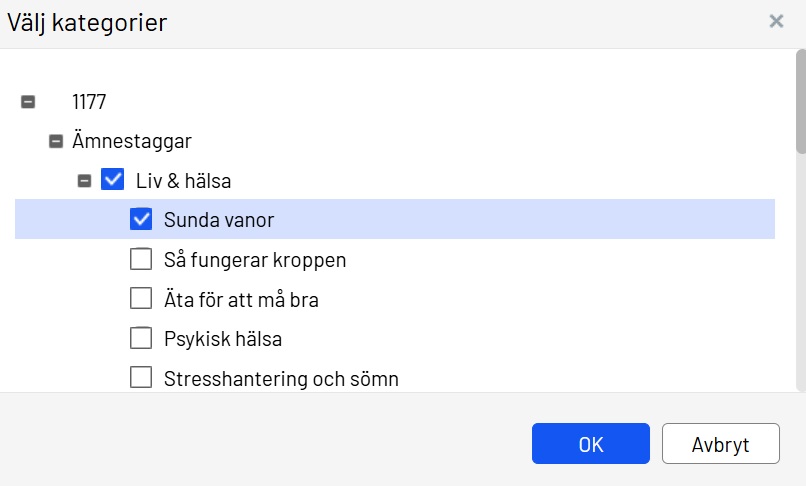Select the Ämnestaggar tree label
Image resolution: width=806 pixels, height=486 pixels.
(131, 141)
